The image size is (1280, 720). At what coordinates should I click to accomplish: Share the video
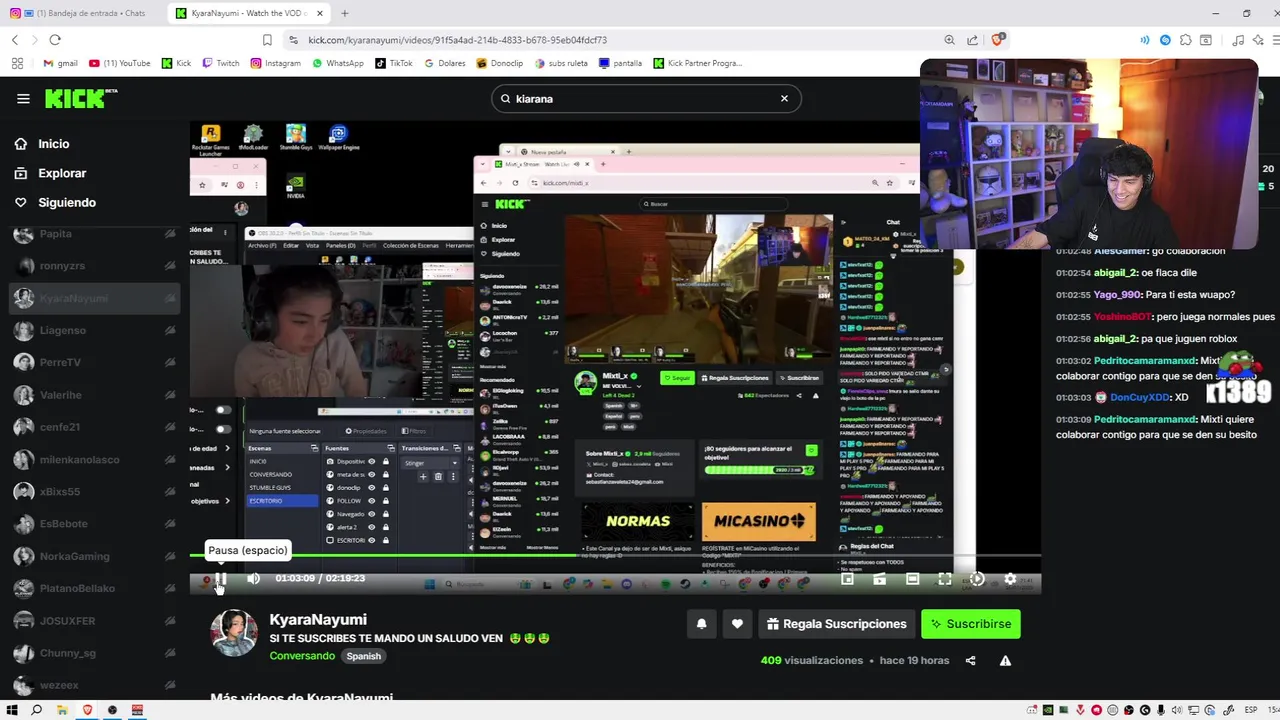[970, 660]
